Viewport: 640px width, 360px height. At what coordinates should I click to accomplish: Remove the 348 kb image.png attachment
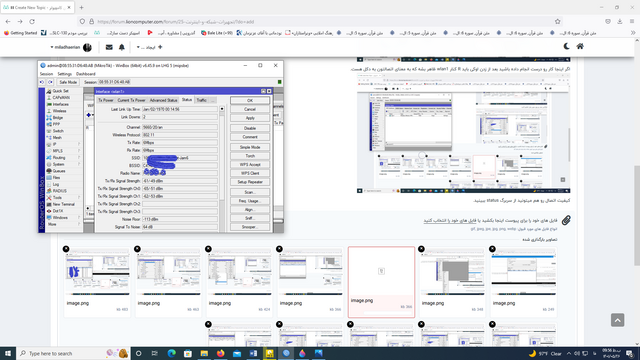click(x=421, y=249)
